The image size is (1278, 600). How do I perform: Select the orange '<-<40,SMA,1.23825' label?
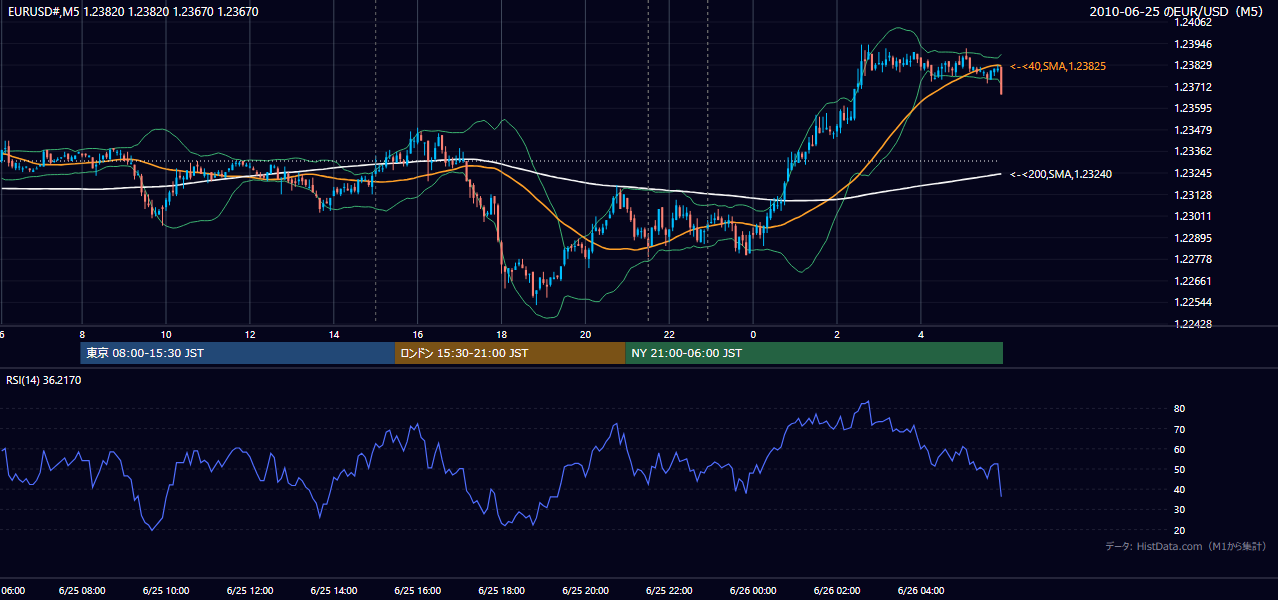click(x=1058, y=66)
